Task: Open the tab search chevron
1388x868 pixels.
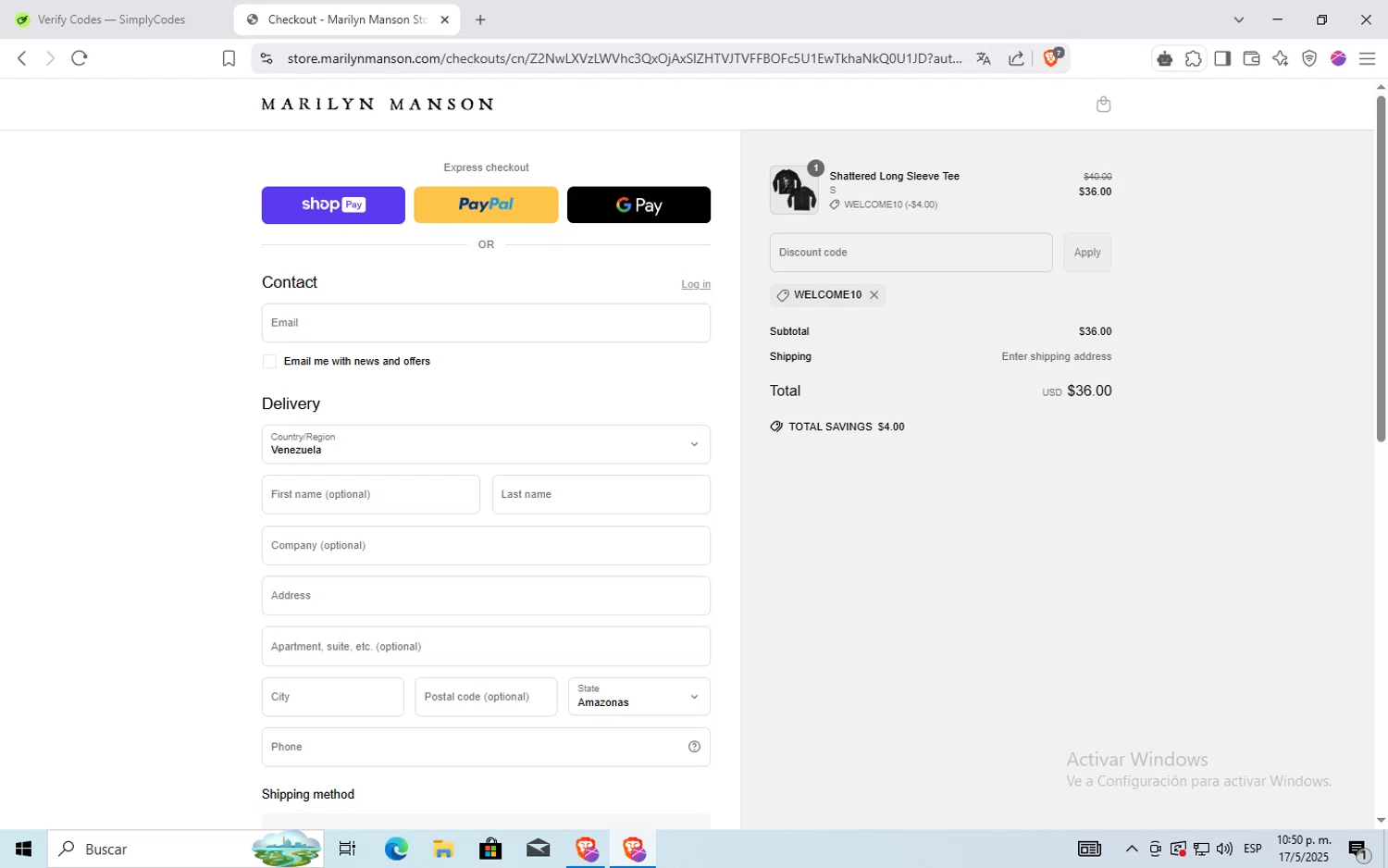Action: point(1238,19)
